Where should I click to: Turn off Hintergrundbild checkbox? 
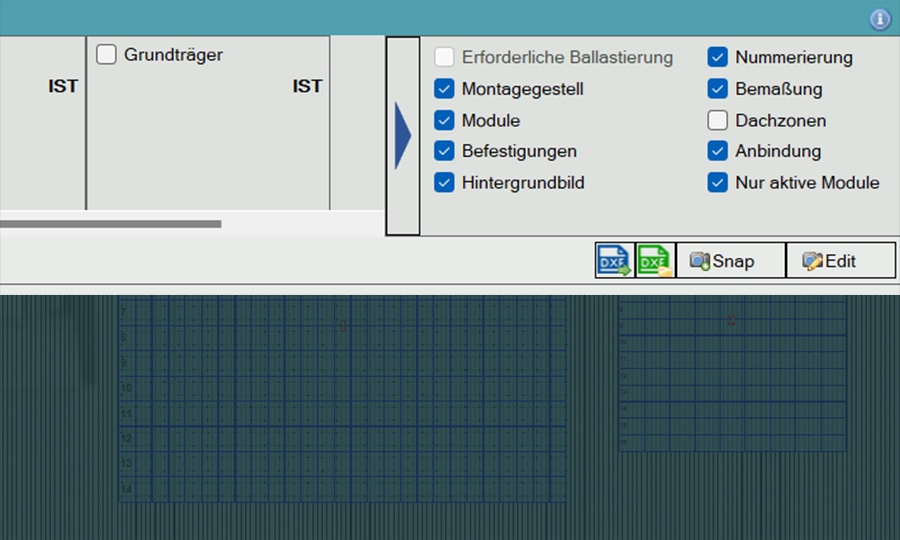[444, 182]
